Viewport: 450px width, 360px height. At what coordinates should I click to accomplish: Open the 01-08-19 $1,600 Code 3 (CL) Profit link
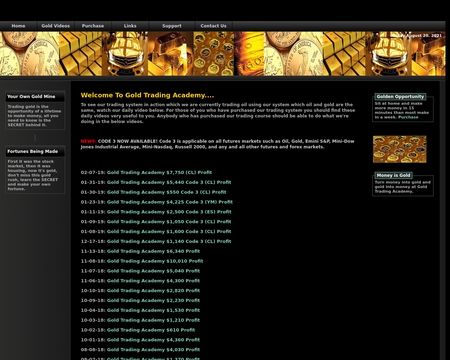click(169, 231)
